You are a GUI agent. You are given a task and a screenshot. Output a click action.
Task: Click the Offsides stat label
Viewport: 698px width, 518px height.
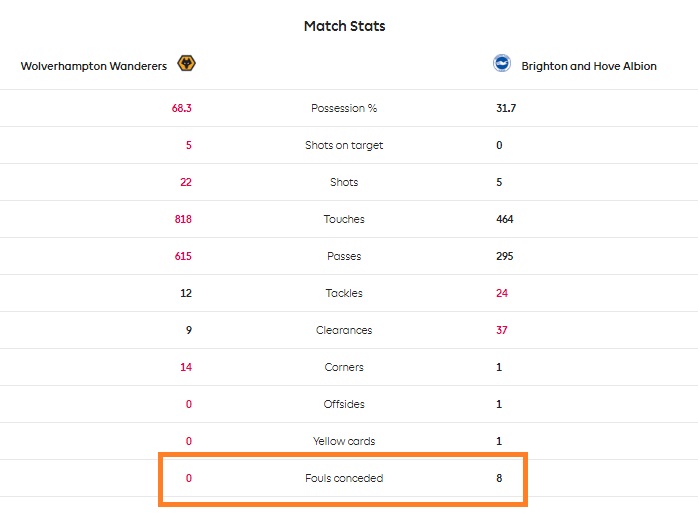(x=344, y=404)
